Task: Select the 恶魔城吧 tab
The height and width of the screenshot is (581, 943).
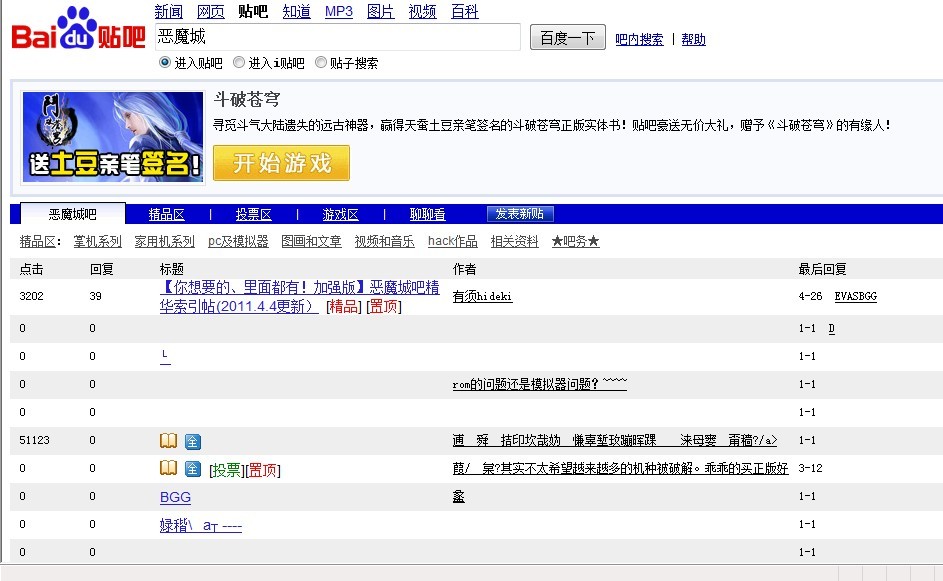Action: point(73,214)
